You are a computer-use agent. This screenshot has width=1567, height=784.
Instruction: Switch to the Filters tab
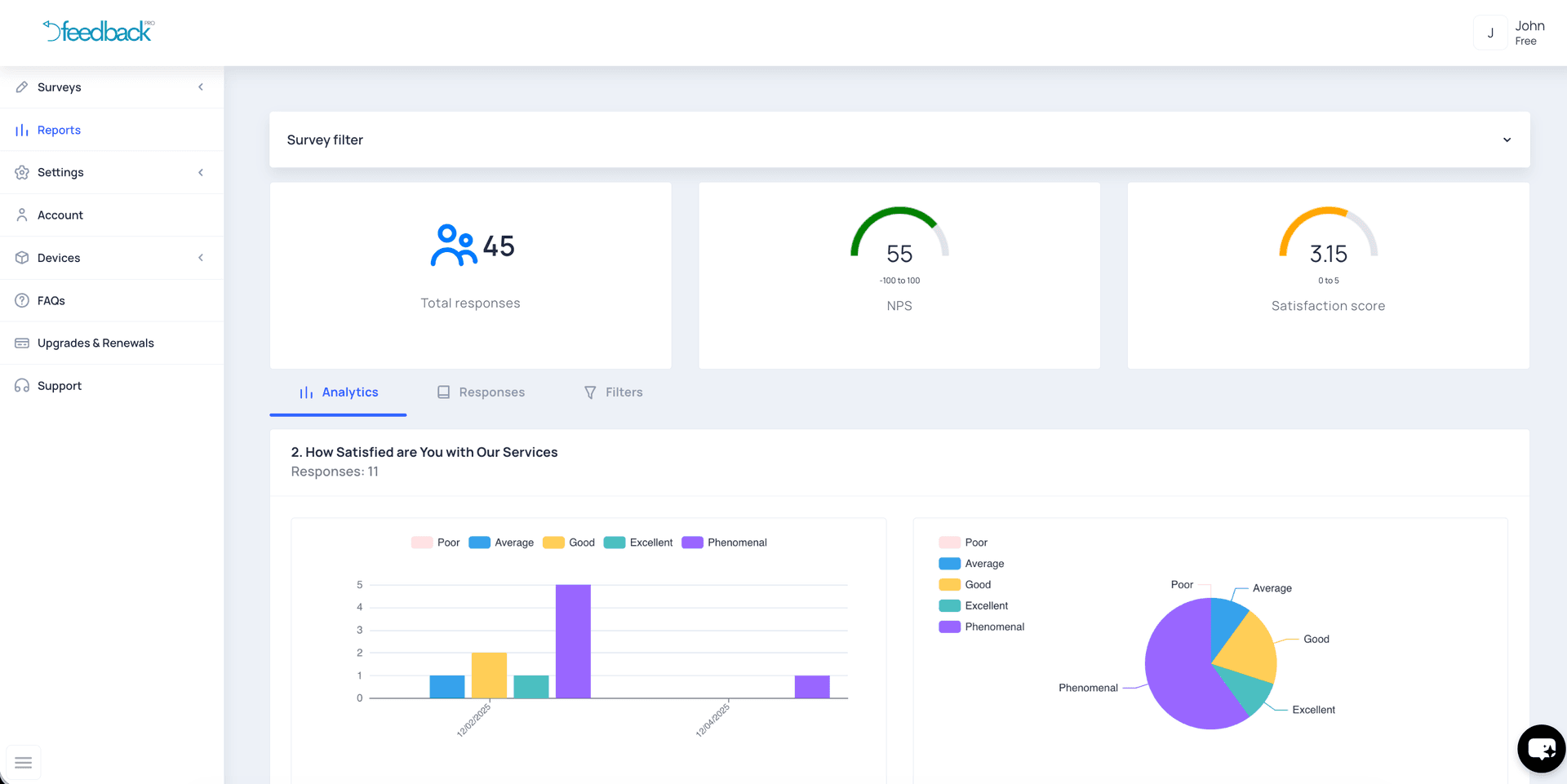pyautogui.click(x=613, y=392)
